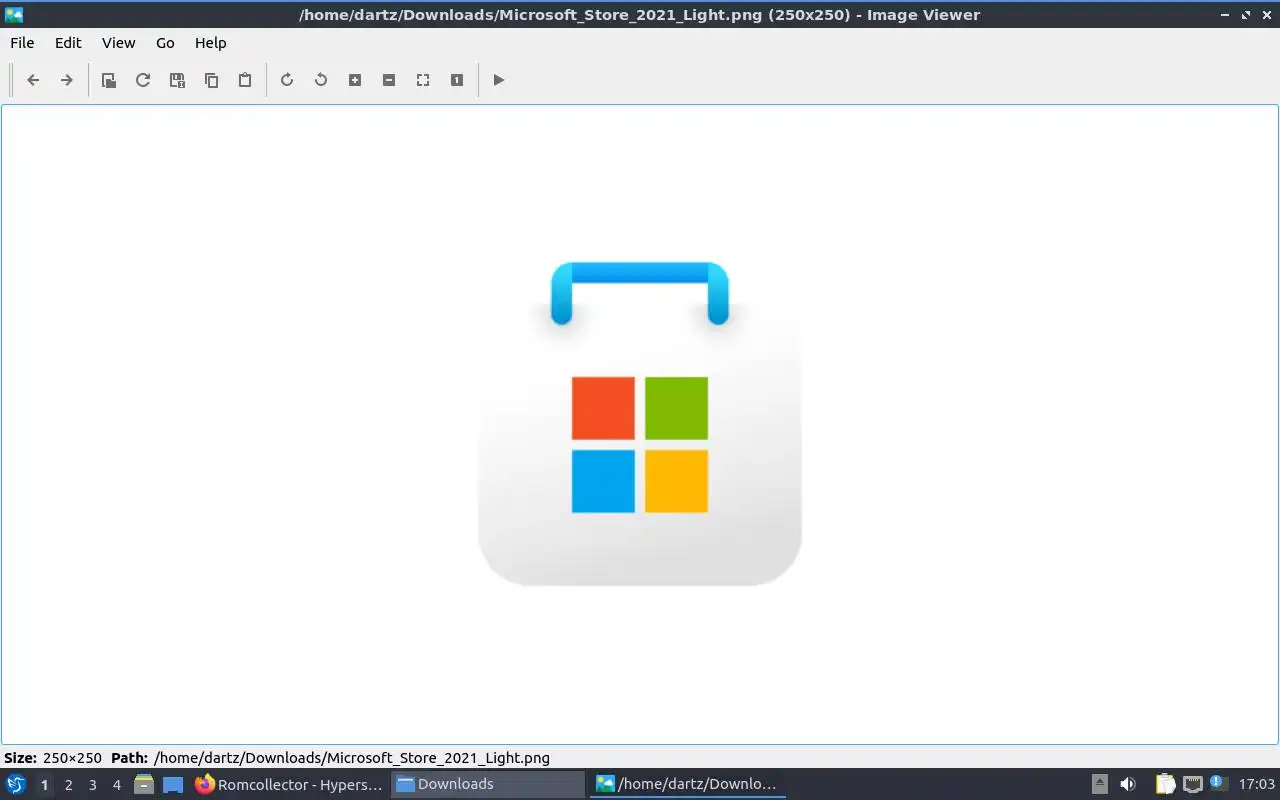Open the Edit menu
The width and height of the screenshot is (1280, 800).
68,43
